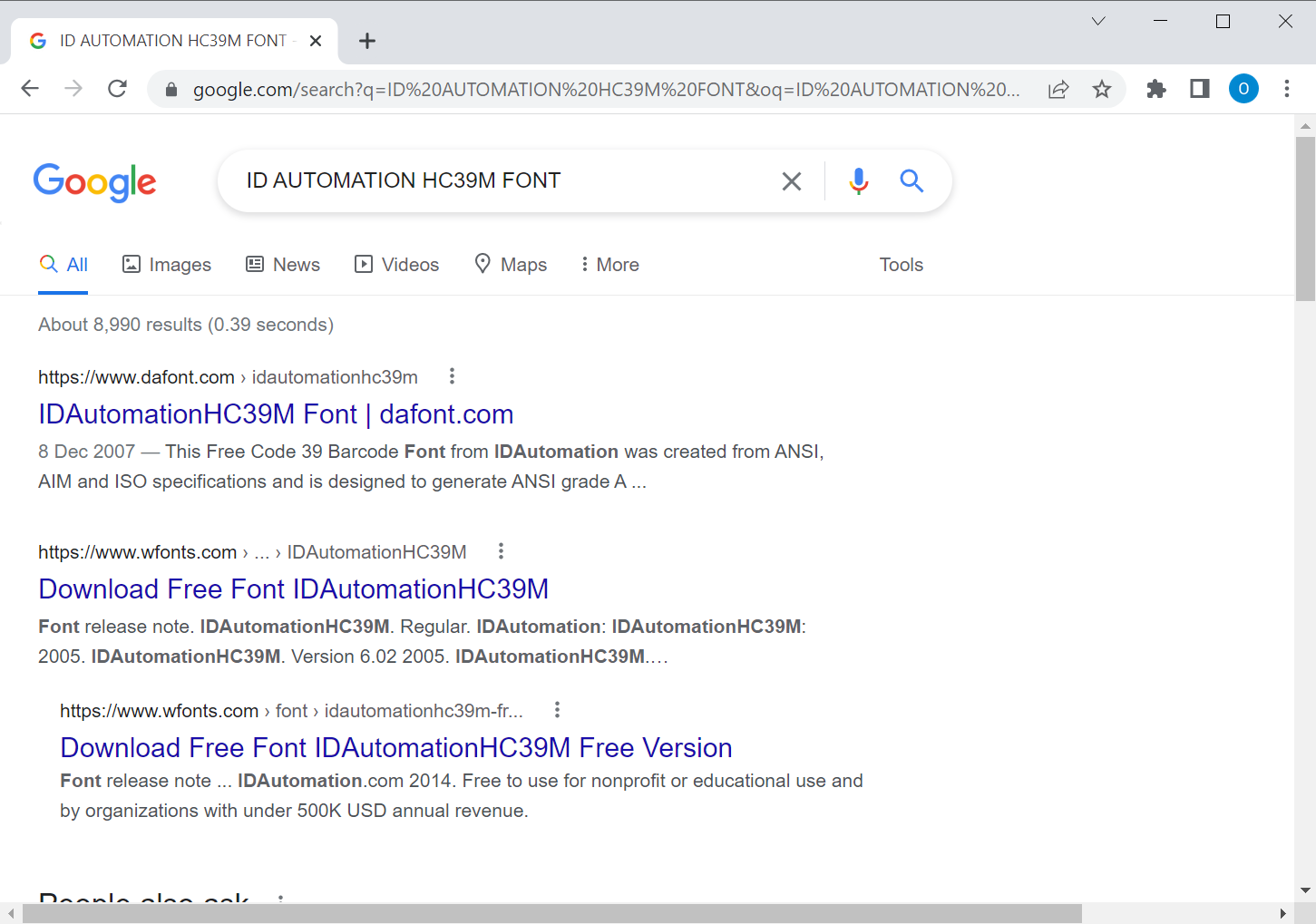Click the Tools button under search

901,265
